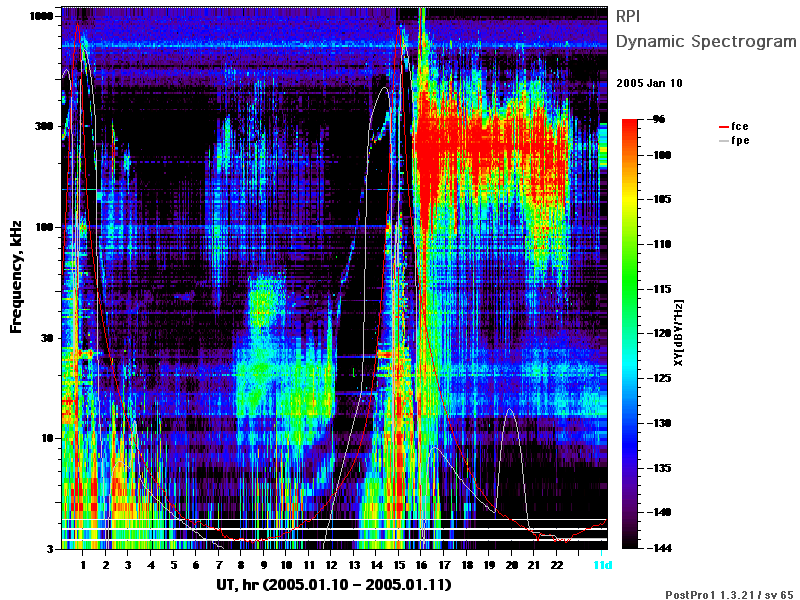
Task: Click the 1000 kHz frequency axis label
Action: tap(42, 16)
